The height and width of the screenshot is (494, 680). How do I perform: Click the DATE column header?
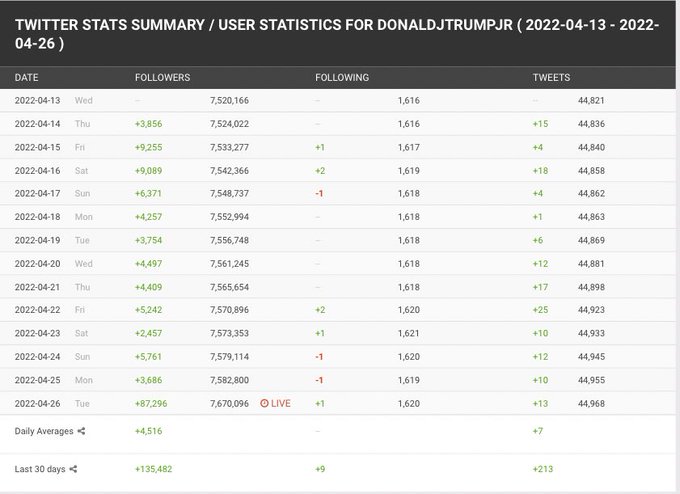click(26, 77)
